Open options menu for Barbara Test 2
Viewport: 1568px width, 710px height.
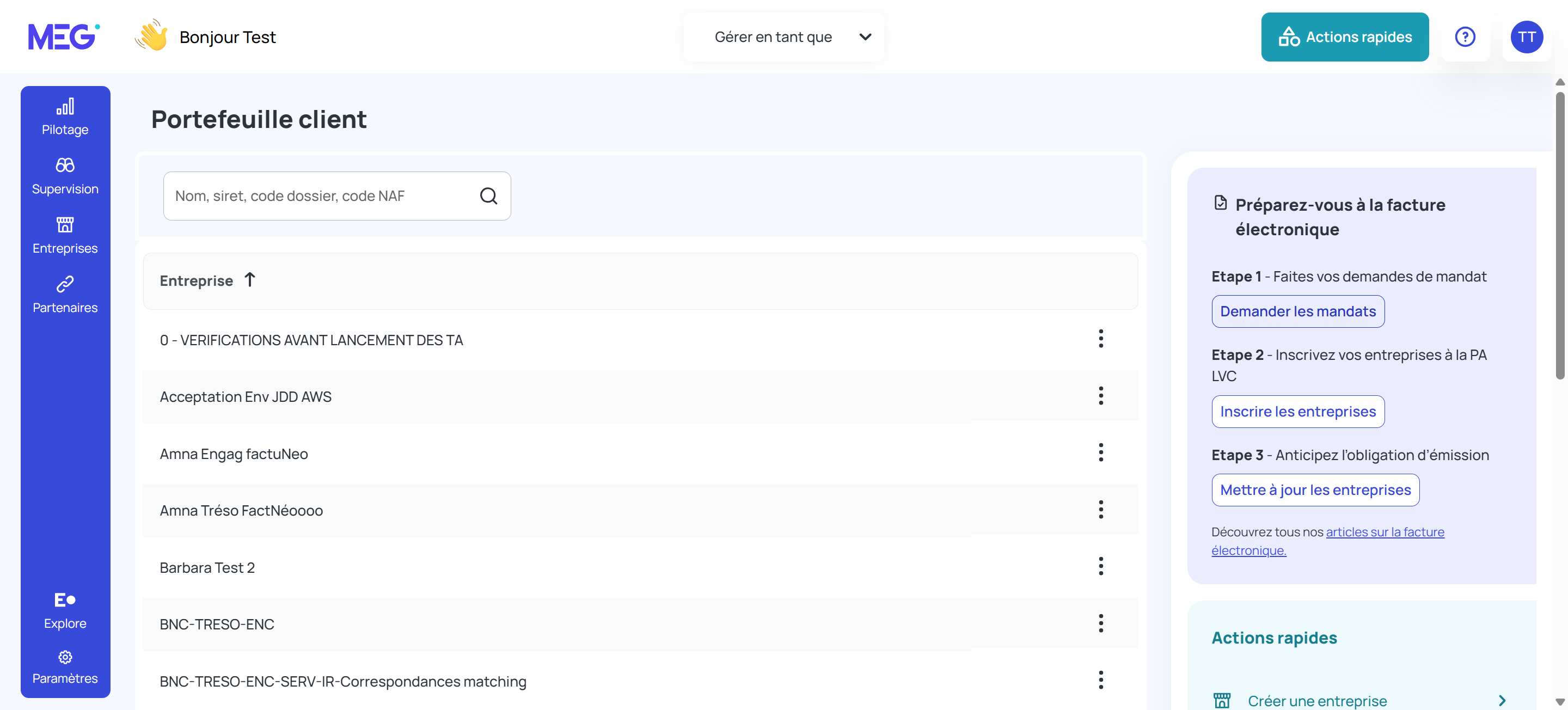click(1100, 566)
